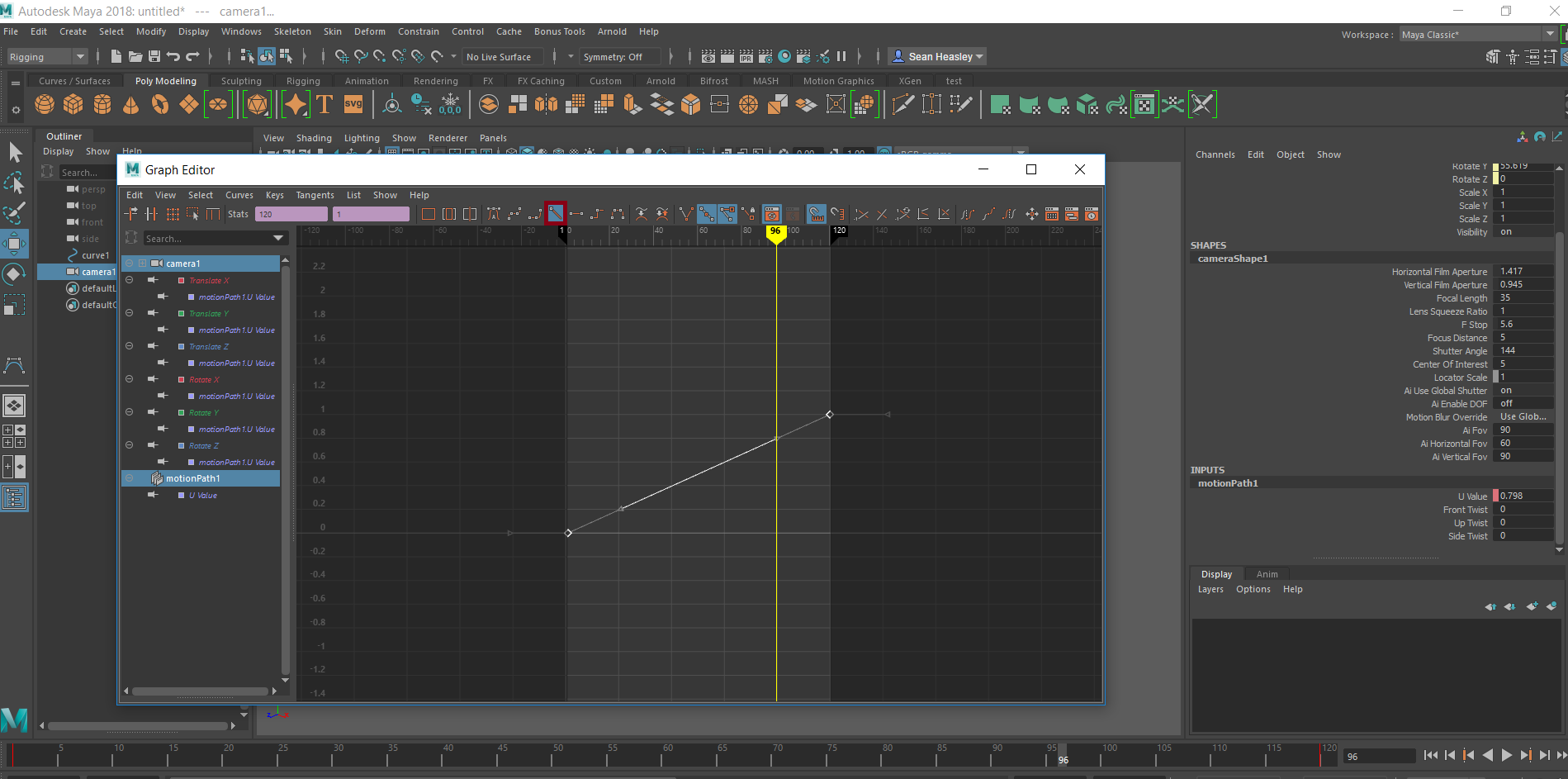
Task: Open the Graph Editor search filter dropdown
Action: [x=278, y=239]
